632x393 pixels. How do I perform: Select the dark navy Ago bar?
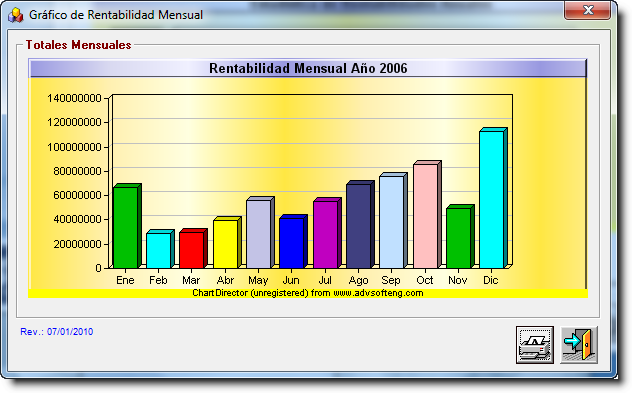358,226
